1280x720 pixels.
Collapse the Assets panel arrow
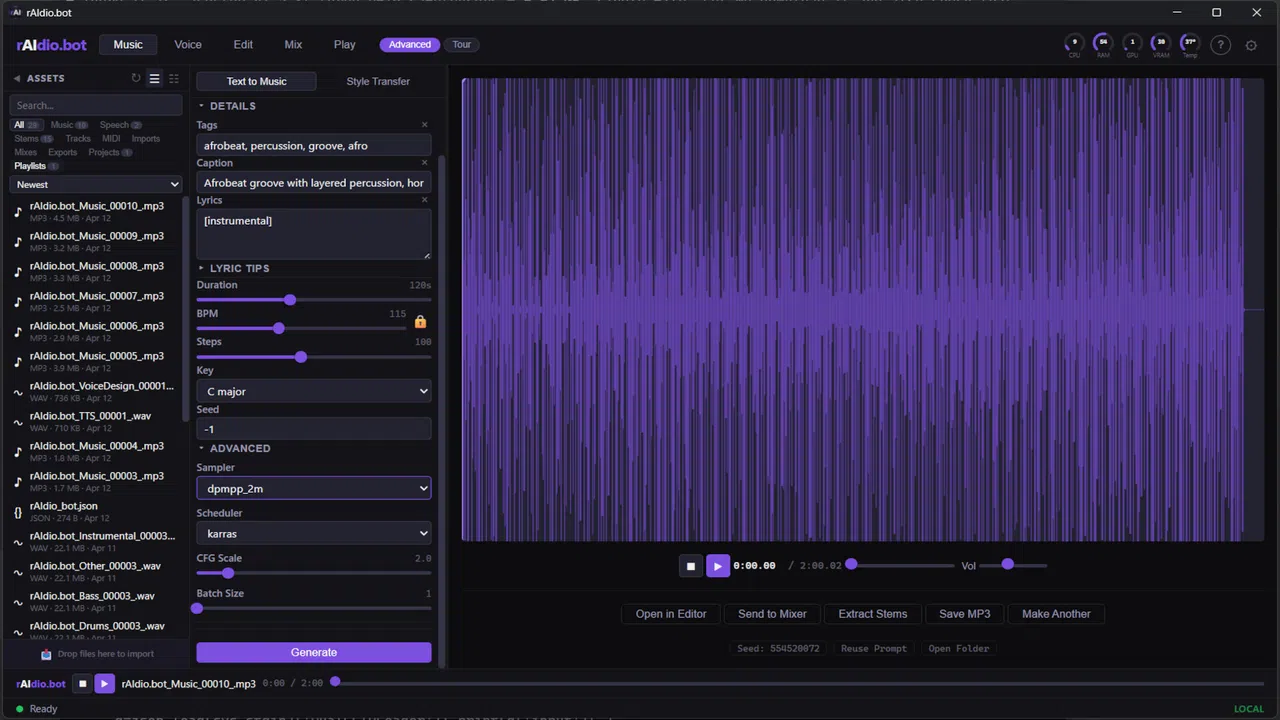pyautogui.click(x=17, y=78)
